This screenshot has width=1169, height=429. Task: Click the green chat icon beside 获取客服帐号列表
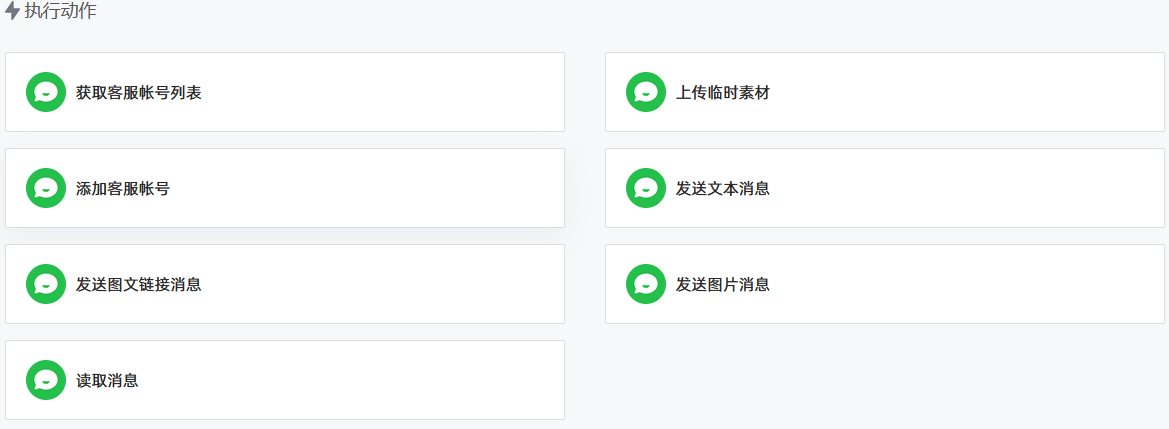click(46, 92)
